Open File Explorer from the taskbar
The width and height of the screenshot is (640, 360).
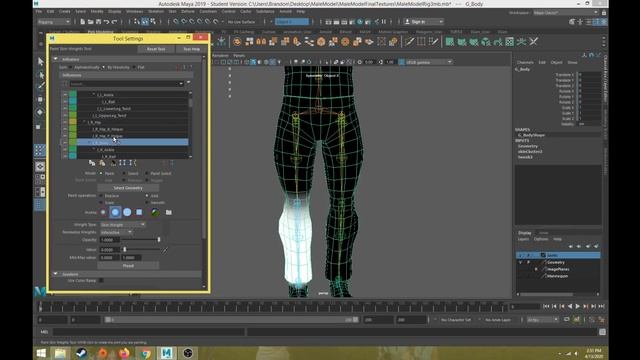[x=60, y=353]
